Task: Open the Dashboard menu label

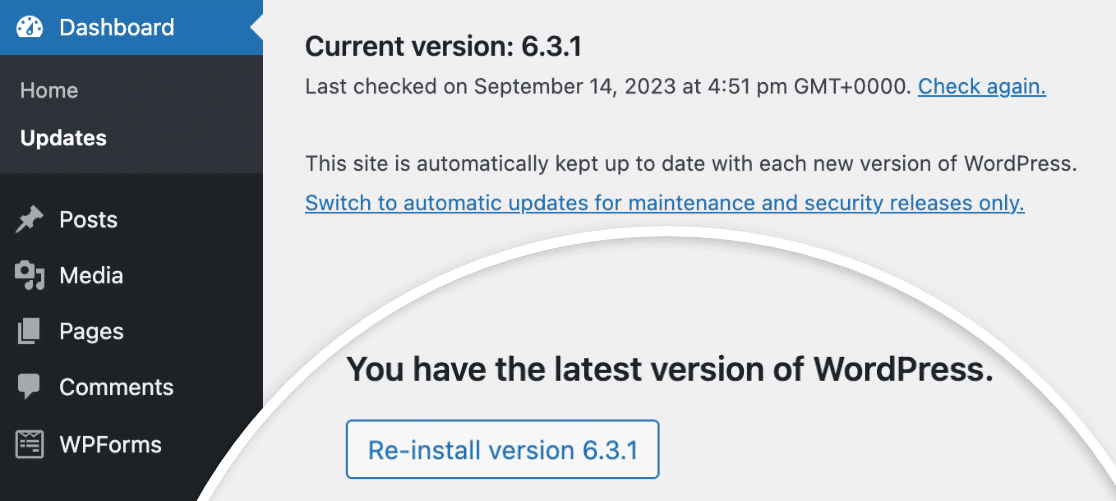Action: tap(117, 28)
